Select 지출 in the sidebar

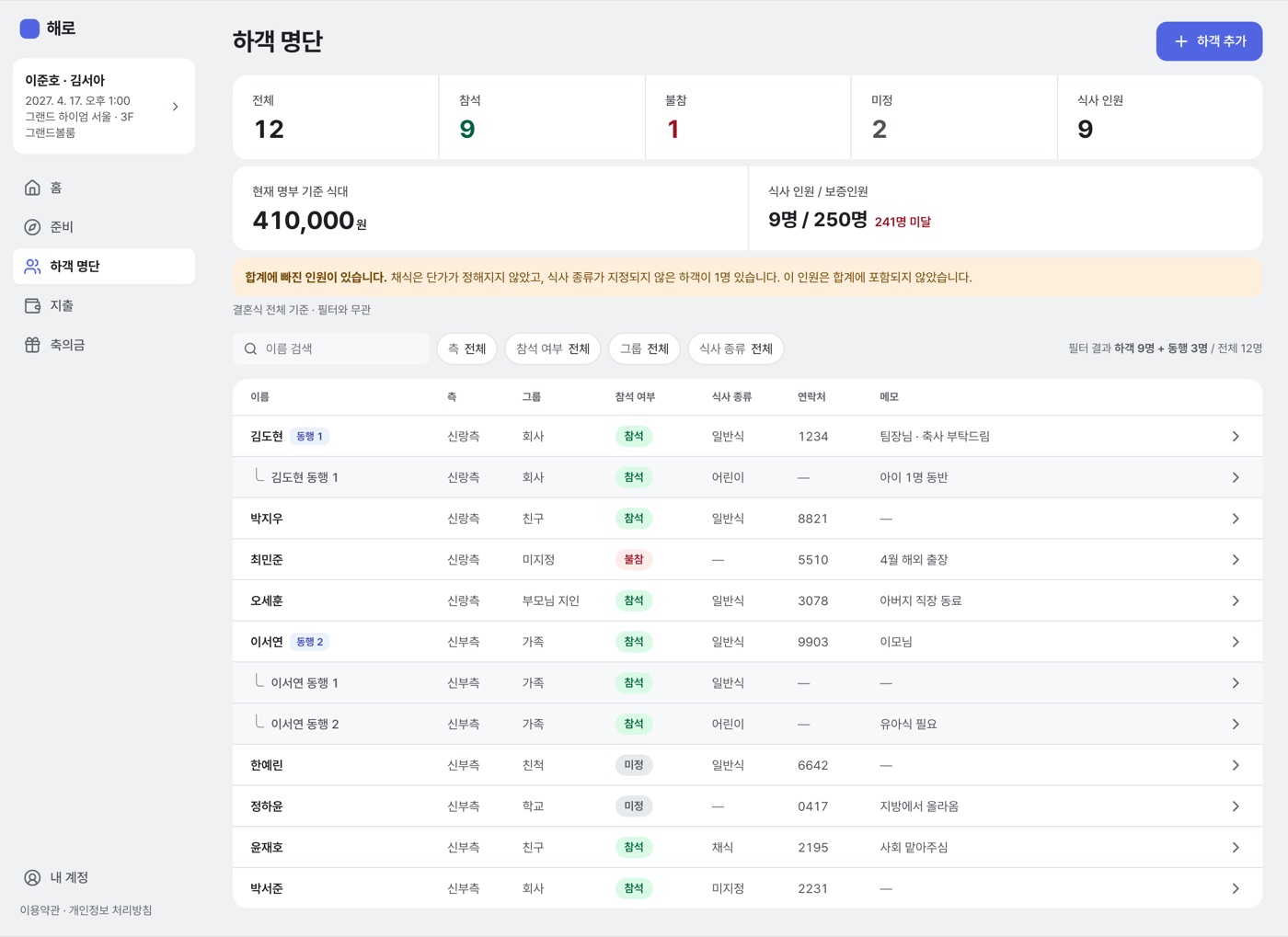pyautogui.click(x=104, y=306)
